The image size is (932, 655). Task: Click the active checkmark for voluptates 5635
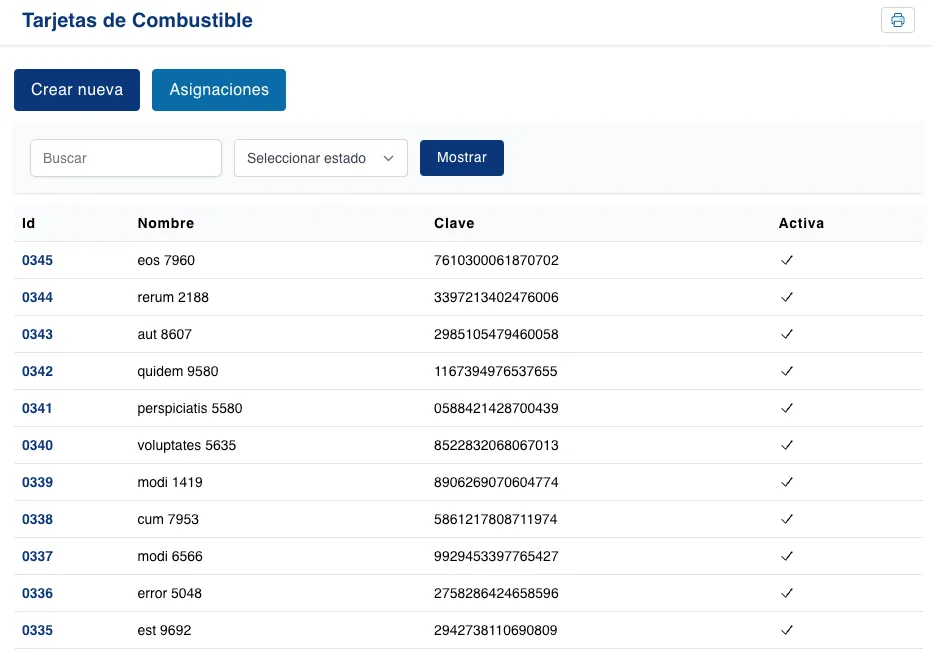point(787,445)
